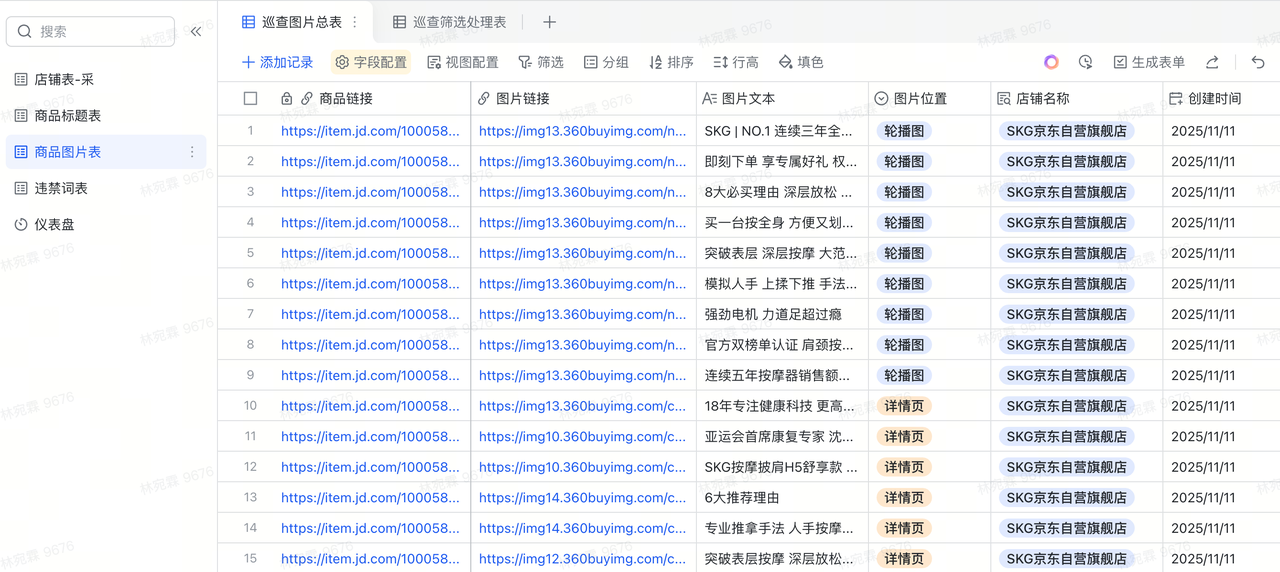The height and width of the screenshot is (572, 1280).
Task: Toggle the select-all checkbox in header
Action: tap(251, 98)
